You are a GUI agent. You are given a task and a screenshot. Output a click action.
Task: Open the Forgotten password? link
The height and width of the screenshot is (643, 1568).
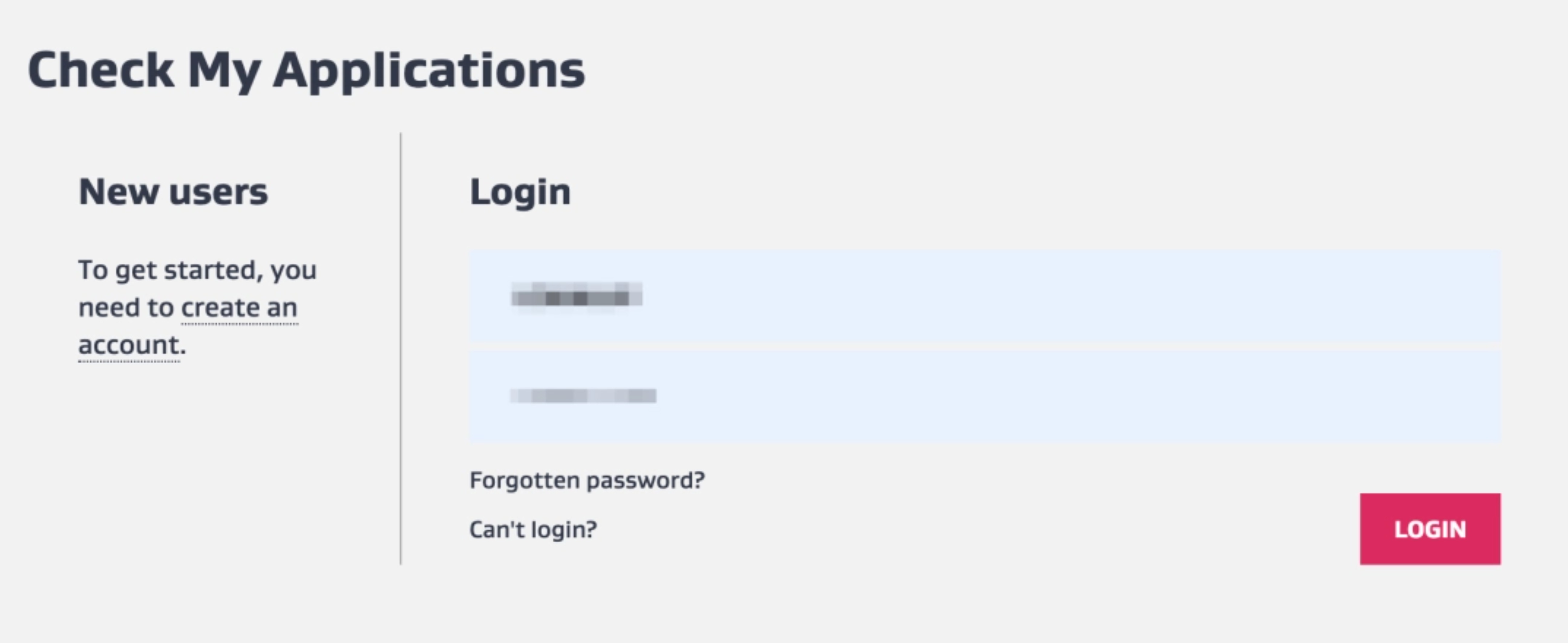pyautogui.click(x=587, y=481)
